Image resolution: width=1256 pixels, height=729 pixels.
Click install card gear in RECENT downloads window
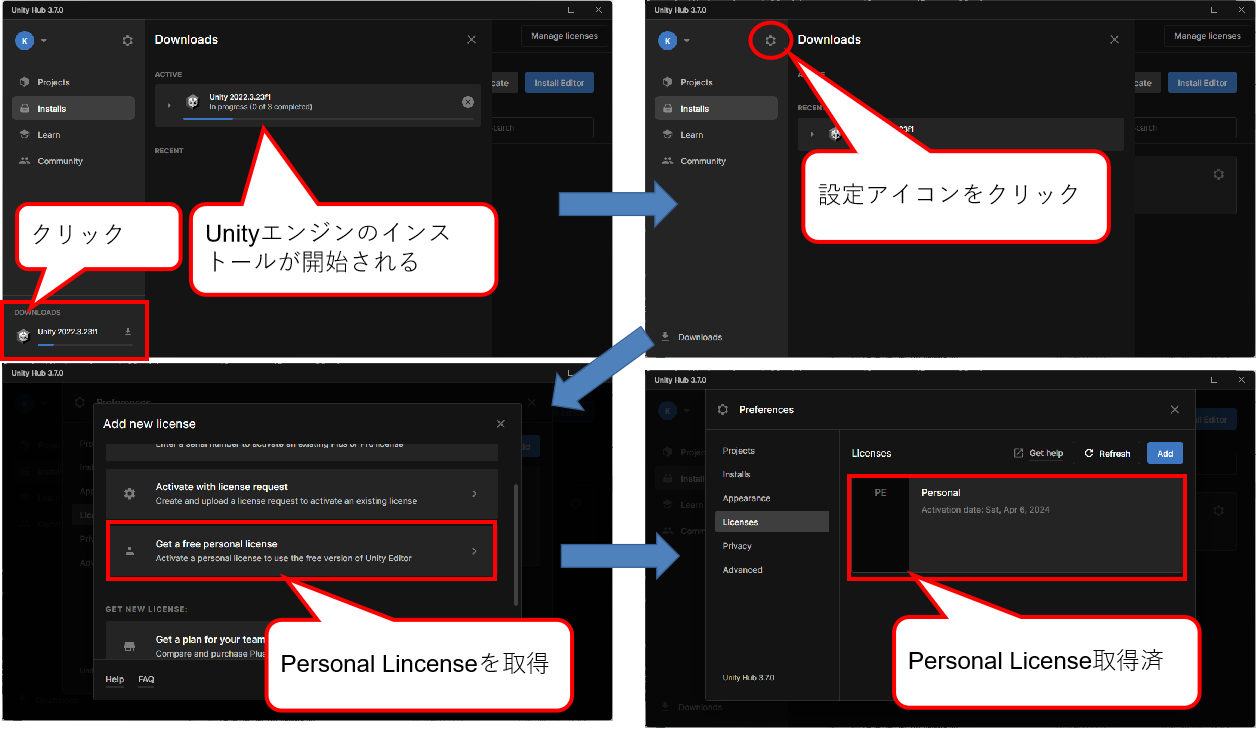pos(1218,174)
